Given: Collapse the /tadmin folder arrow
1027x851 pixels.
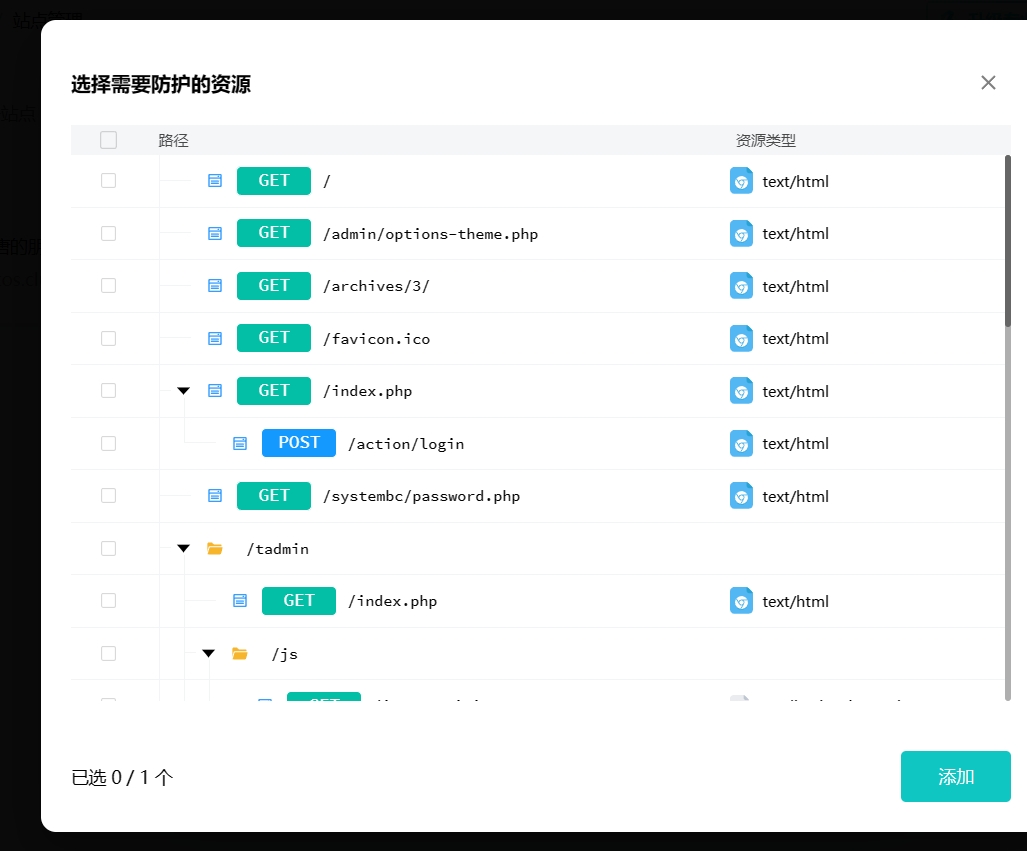Looking at the screenshot, I should coord(183,548).
